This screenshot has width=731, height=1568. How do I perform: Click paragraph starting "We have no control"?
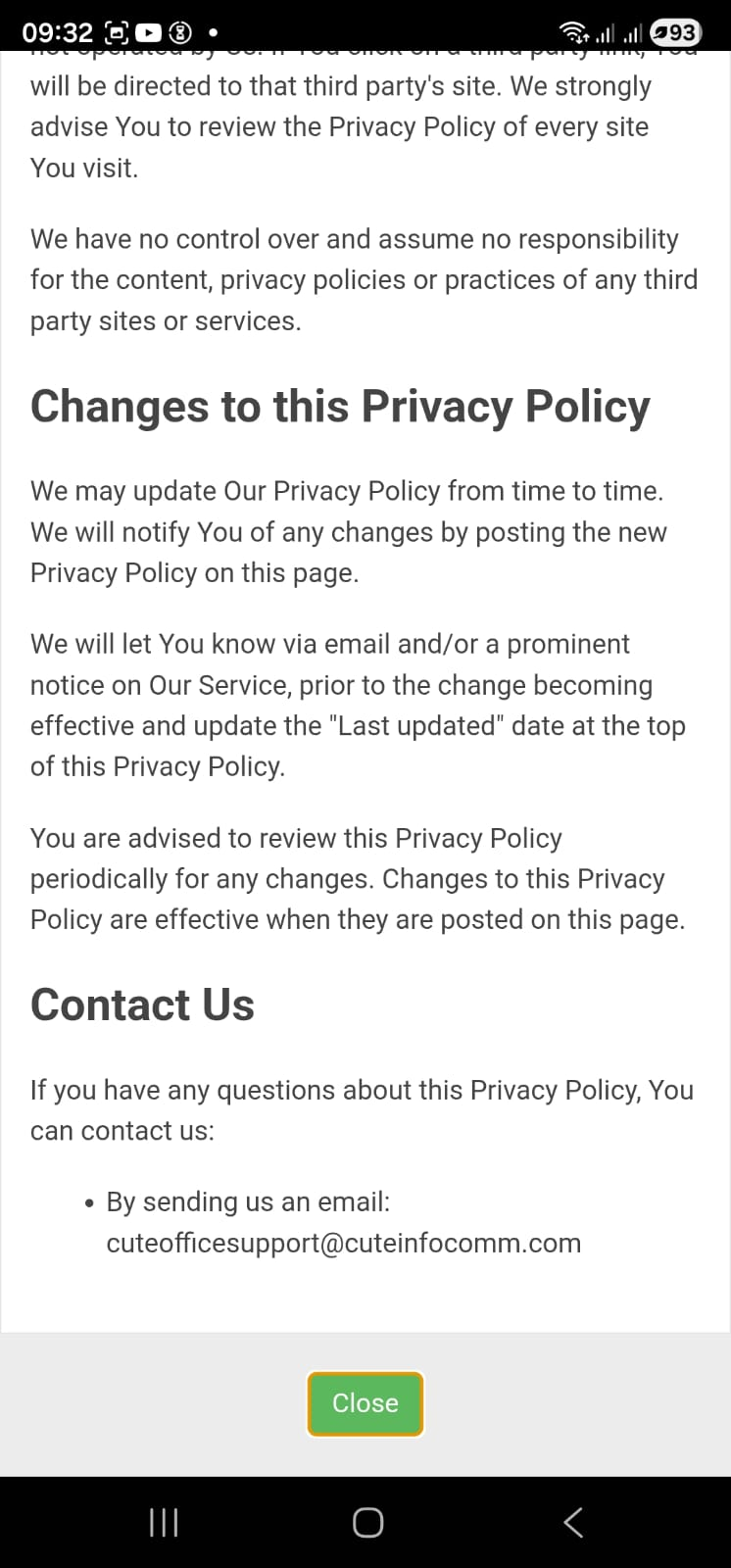pos(364,279)
